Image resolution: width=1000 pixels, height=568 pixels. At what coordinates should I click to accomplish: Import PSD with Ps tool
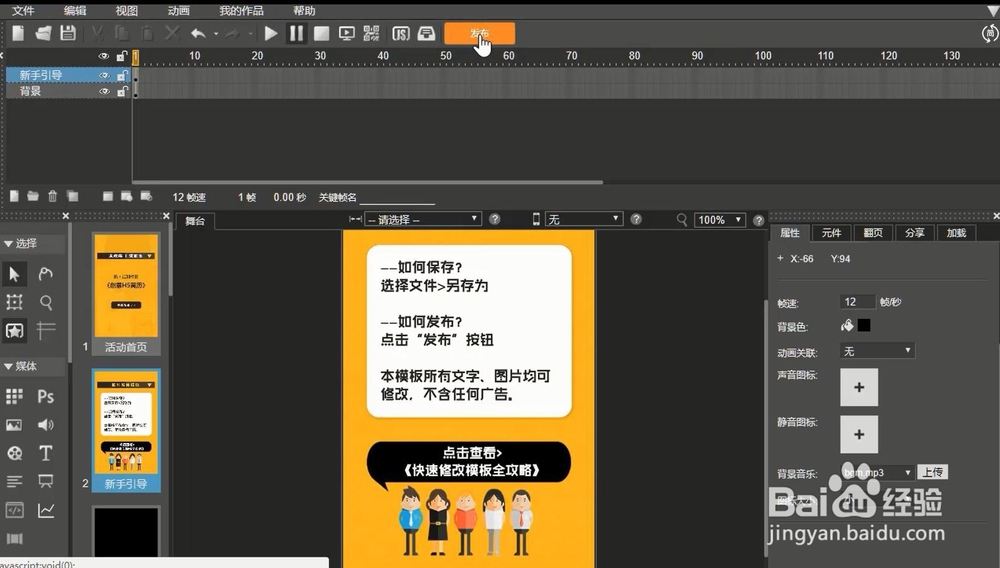tap(45, 397)
